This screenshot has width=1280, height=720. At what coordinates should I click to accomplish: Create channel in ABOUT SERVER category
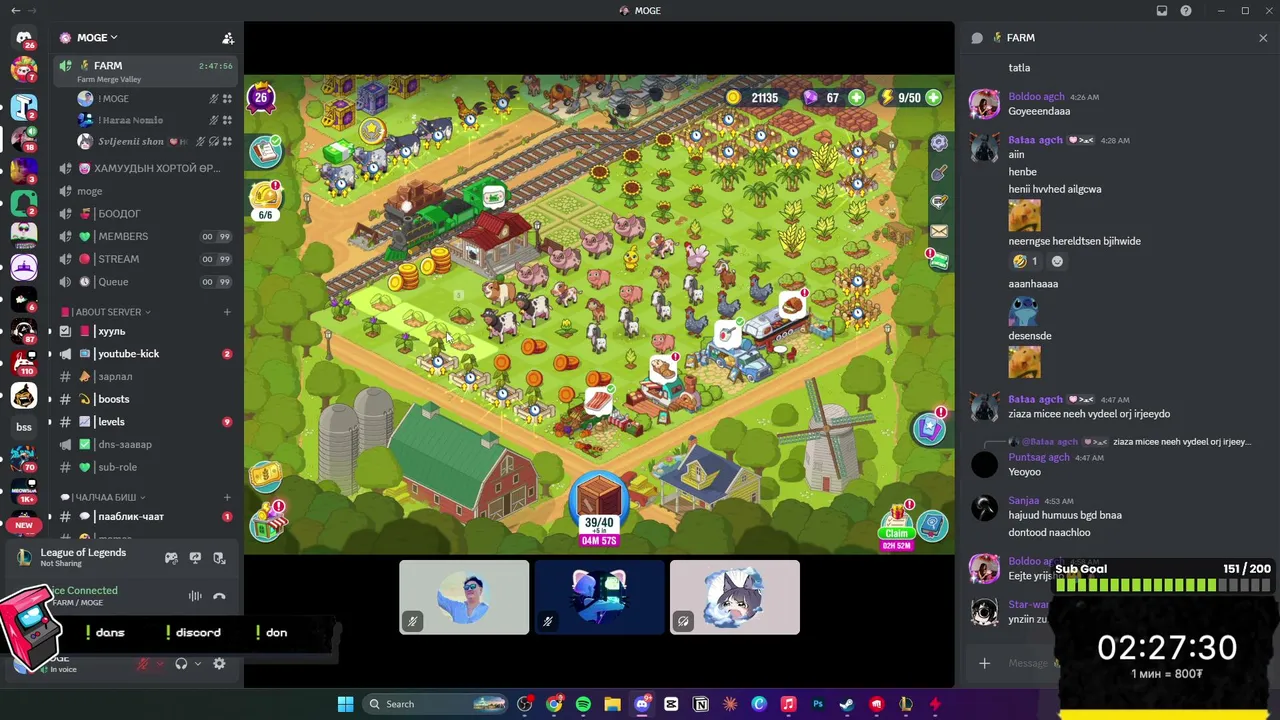(227, 312)
